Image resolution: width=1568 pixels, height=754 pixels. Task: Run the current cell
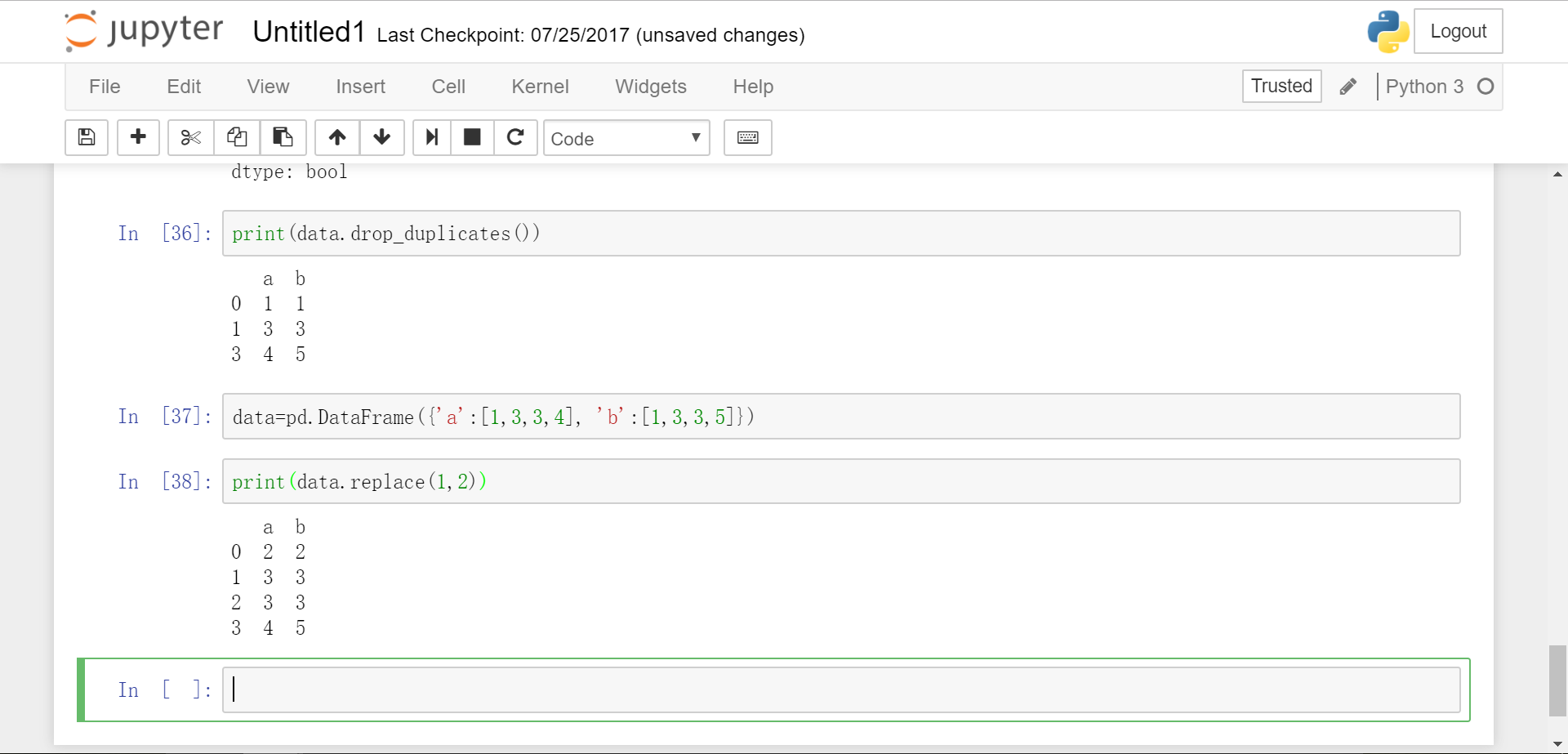click(x=432, y=137)
